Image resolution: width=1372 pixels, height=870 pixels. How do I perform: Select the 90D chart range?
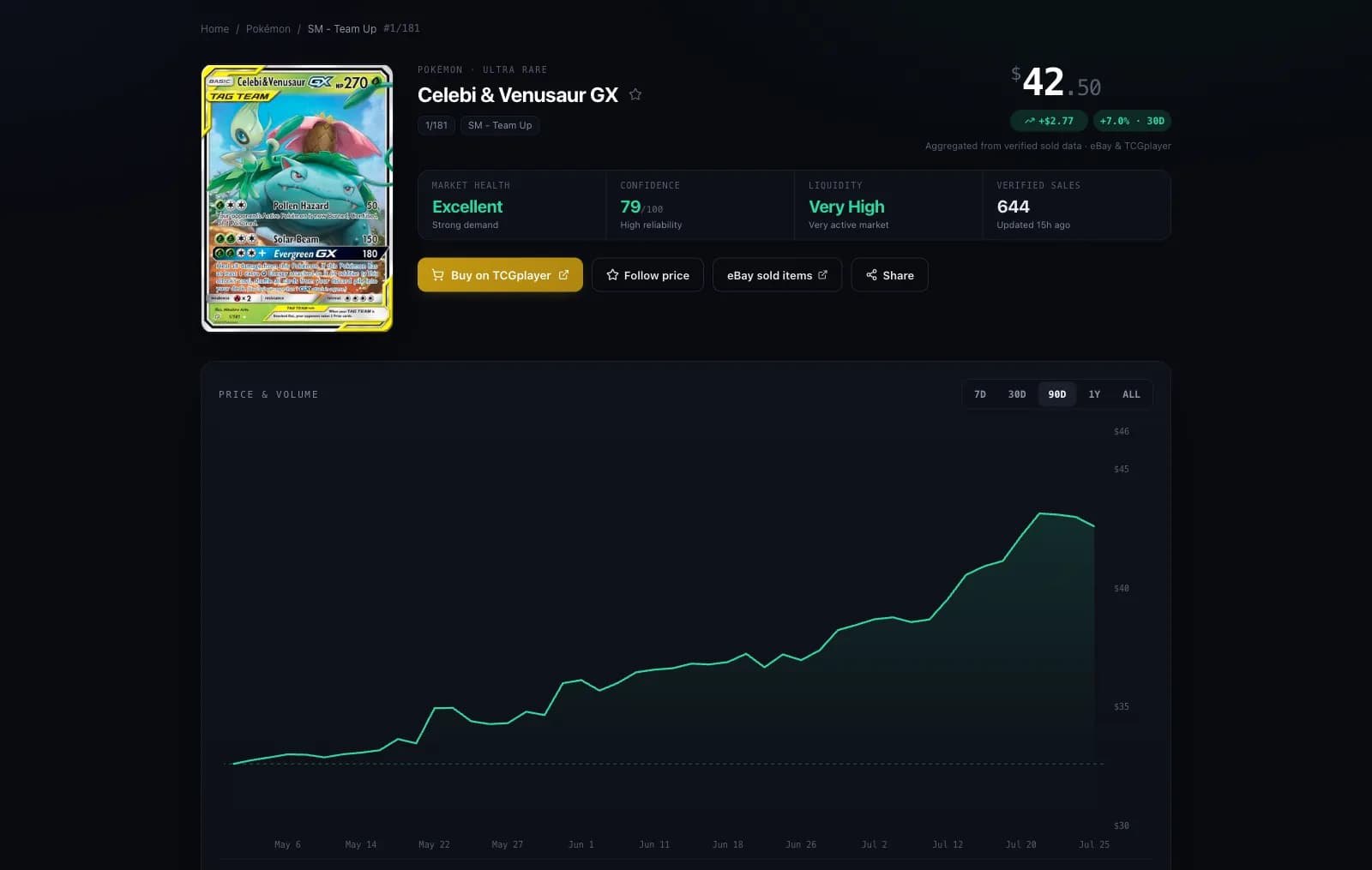[x=1057, y=394]
